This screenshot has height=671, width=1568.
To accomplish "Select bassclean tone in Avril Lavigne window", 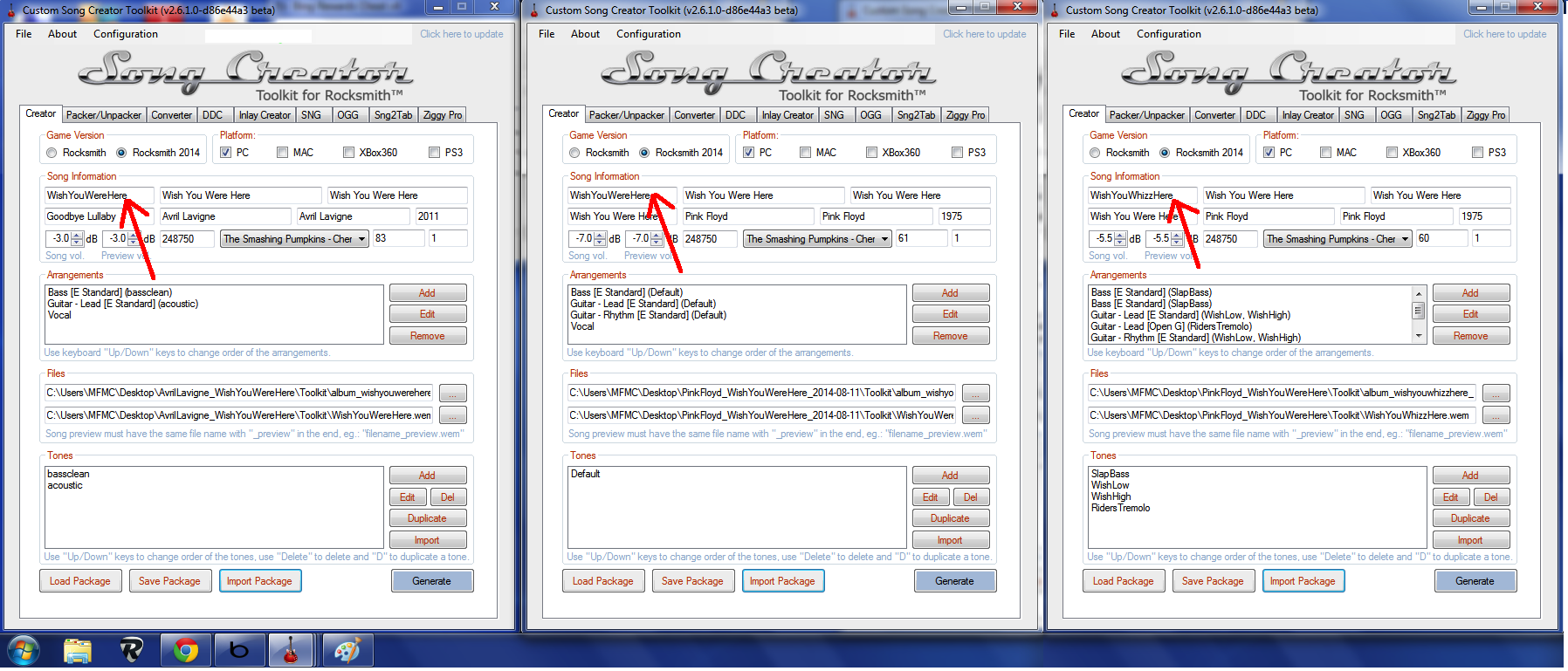I will coord(68,474).
